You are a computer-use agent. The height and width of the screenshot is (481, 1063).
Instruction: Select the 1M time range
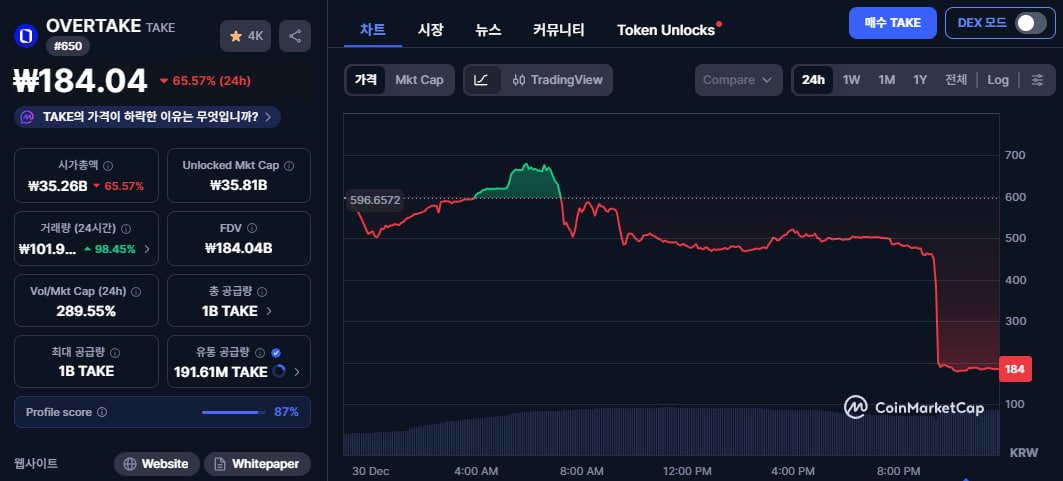(x=887, y=80)
